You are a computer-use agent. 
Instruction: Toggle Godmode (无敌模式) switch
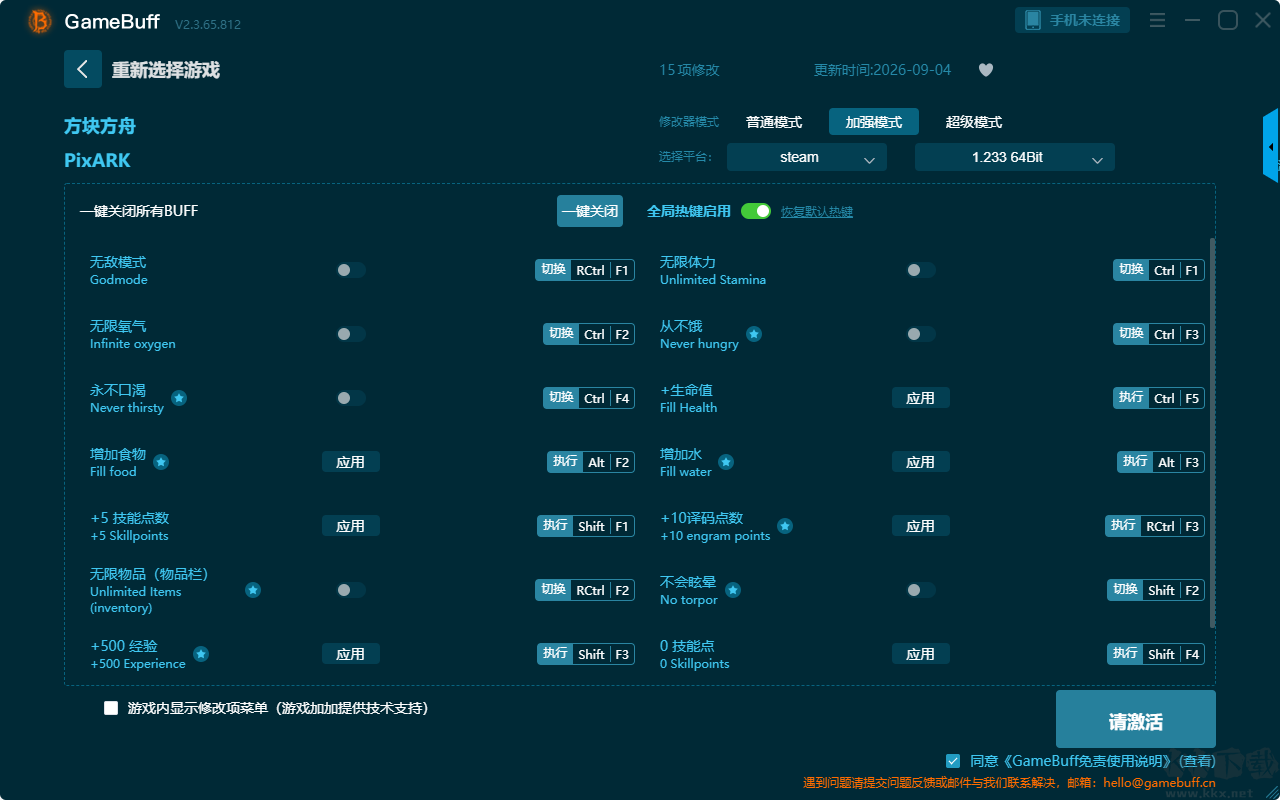(351, 270)
